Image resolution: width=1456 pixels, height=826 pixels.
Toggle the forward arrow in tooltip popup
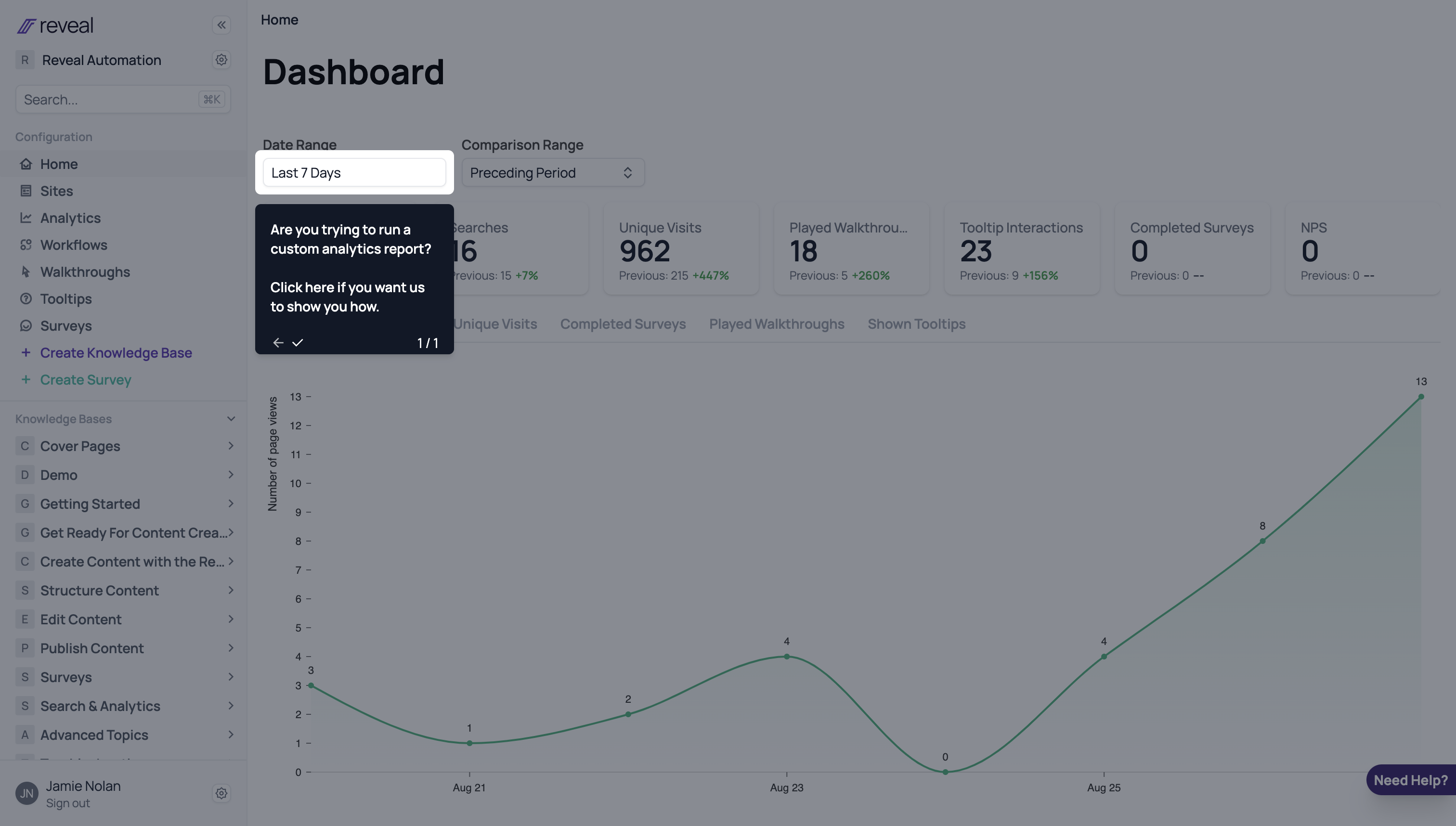[298, 341]
